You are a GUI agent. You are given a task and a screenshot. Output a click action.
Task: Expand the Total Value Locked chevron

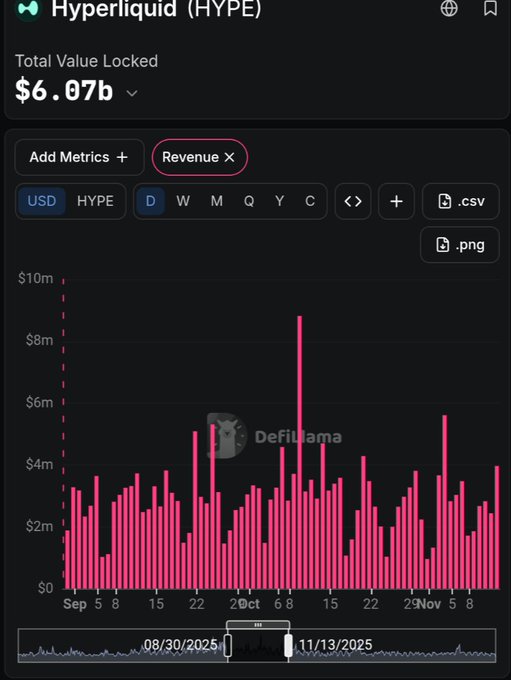pos(132,93)
